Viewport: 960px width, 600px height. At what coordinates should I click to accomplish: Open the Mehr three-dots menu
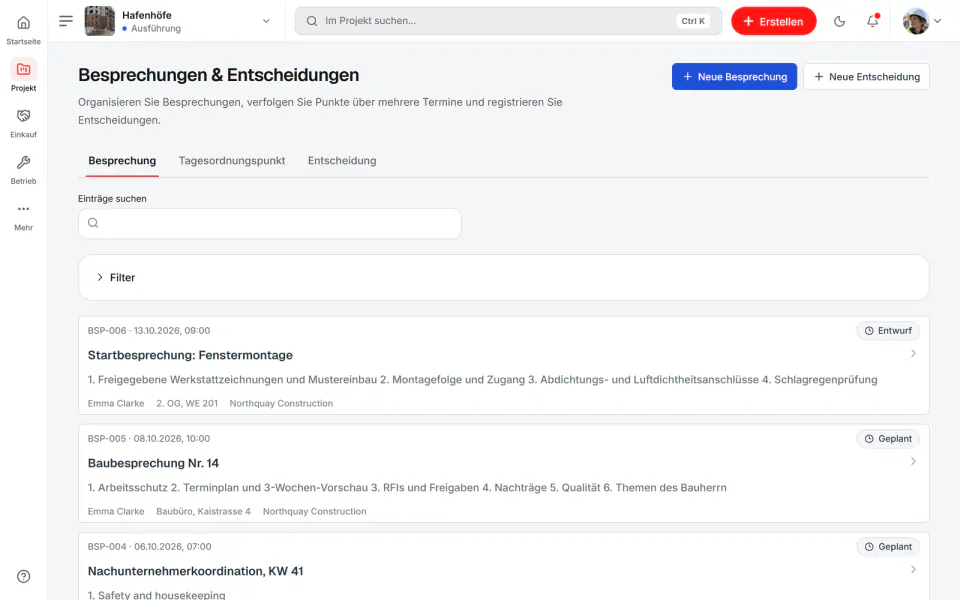(x=23, y=209)
